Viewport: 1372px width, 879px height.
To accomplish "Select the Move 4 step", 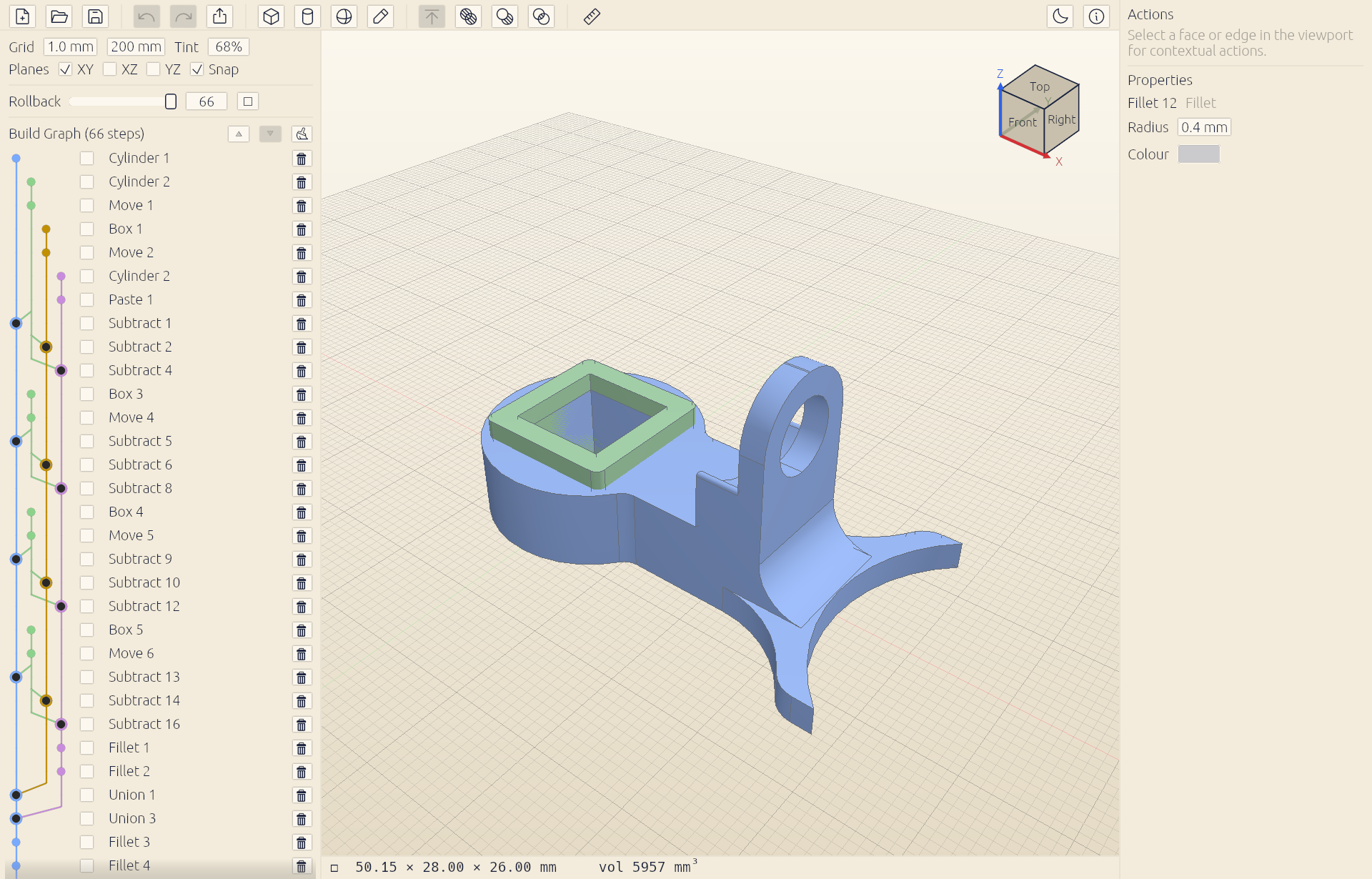I will click(x=131, y=417).
